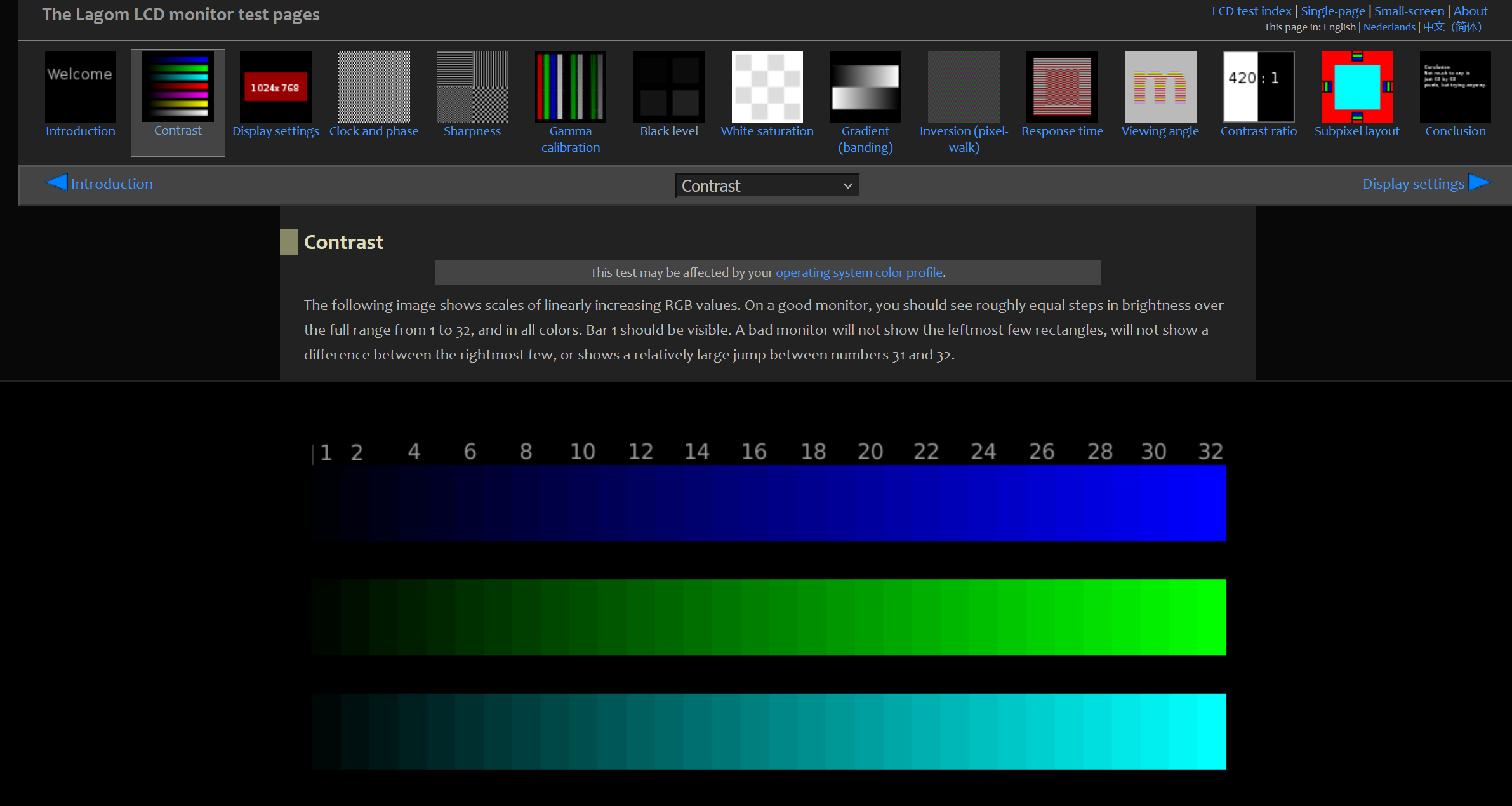Screen dimensions: 1512x806
Task: Open the Contrast page selector dropdown
Action: pos(767,185)
